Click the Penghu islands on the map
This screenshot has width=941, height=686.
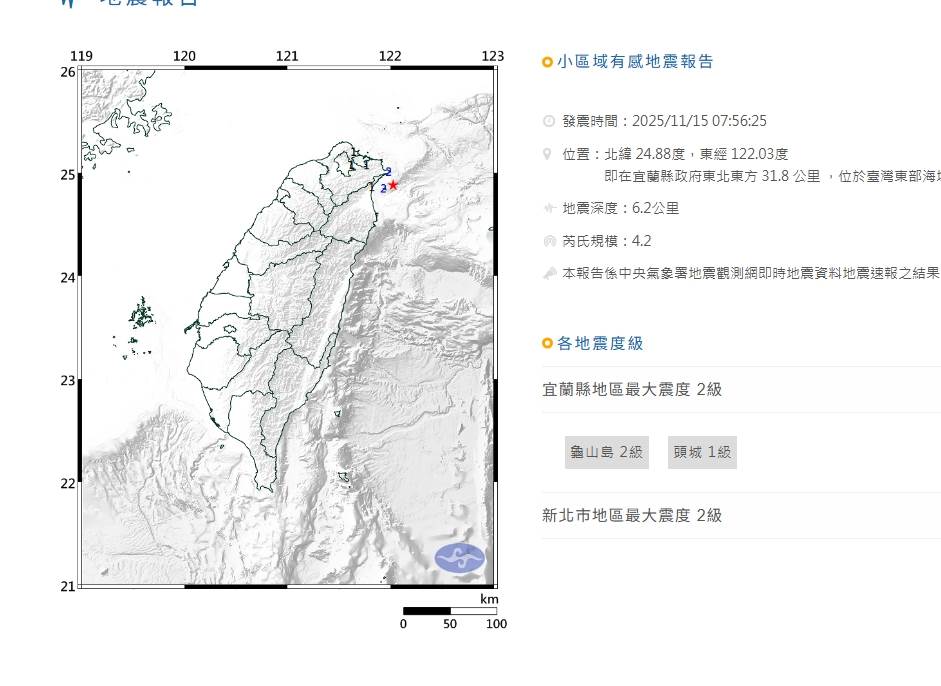click(x=141, y=318)
